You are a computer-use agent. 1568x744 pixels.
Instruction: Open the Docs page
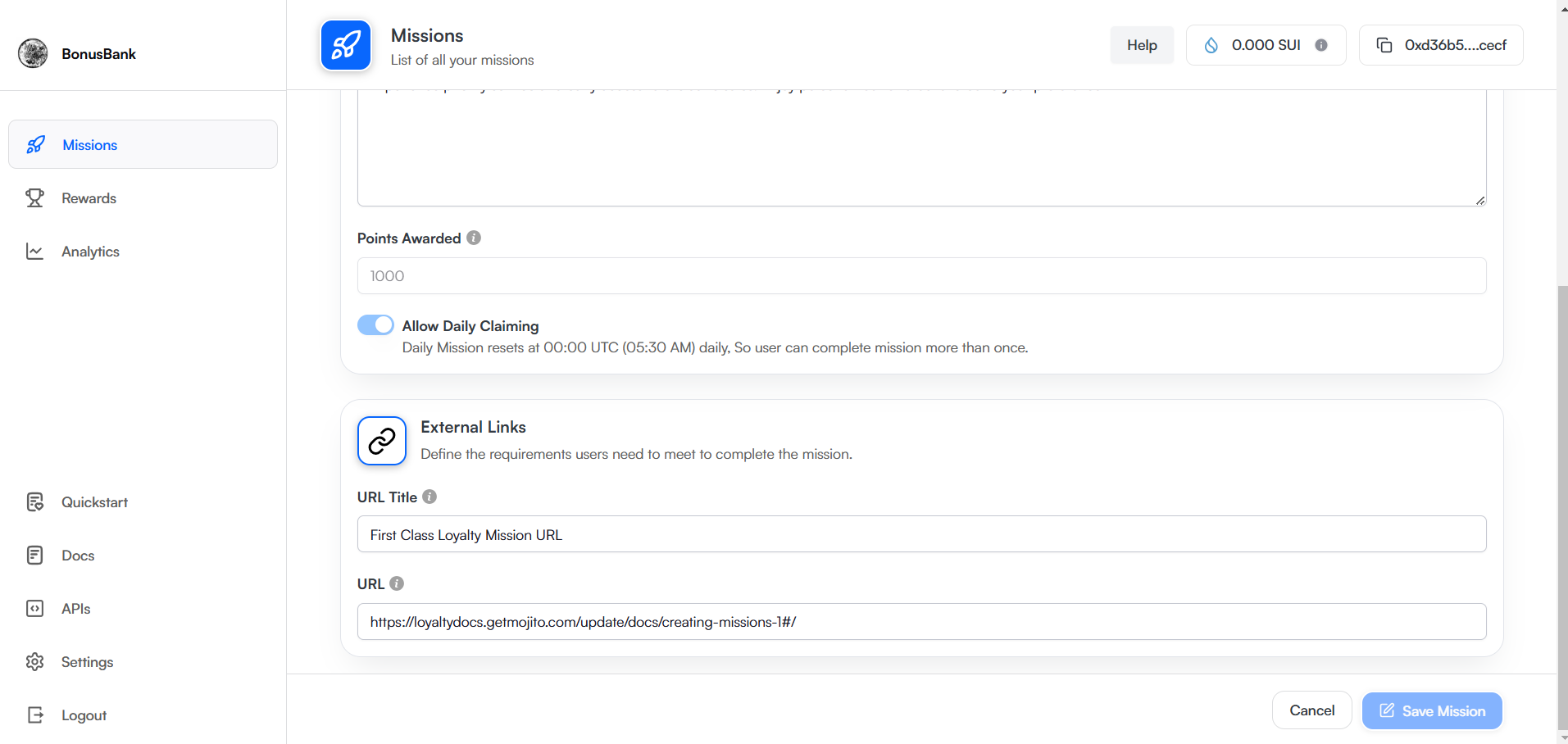[x=143, y=556]
